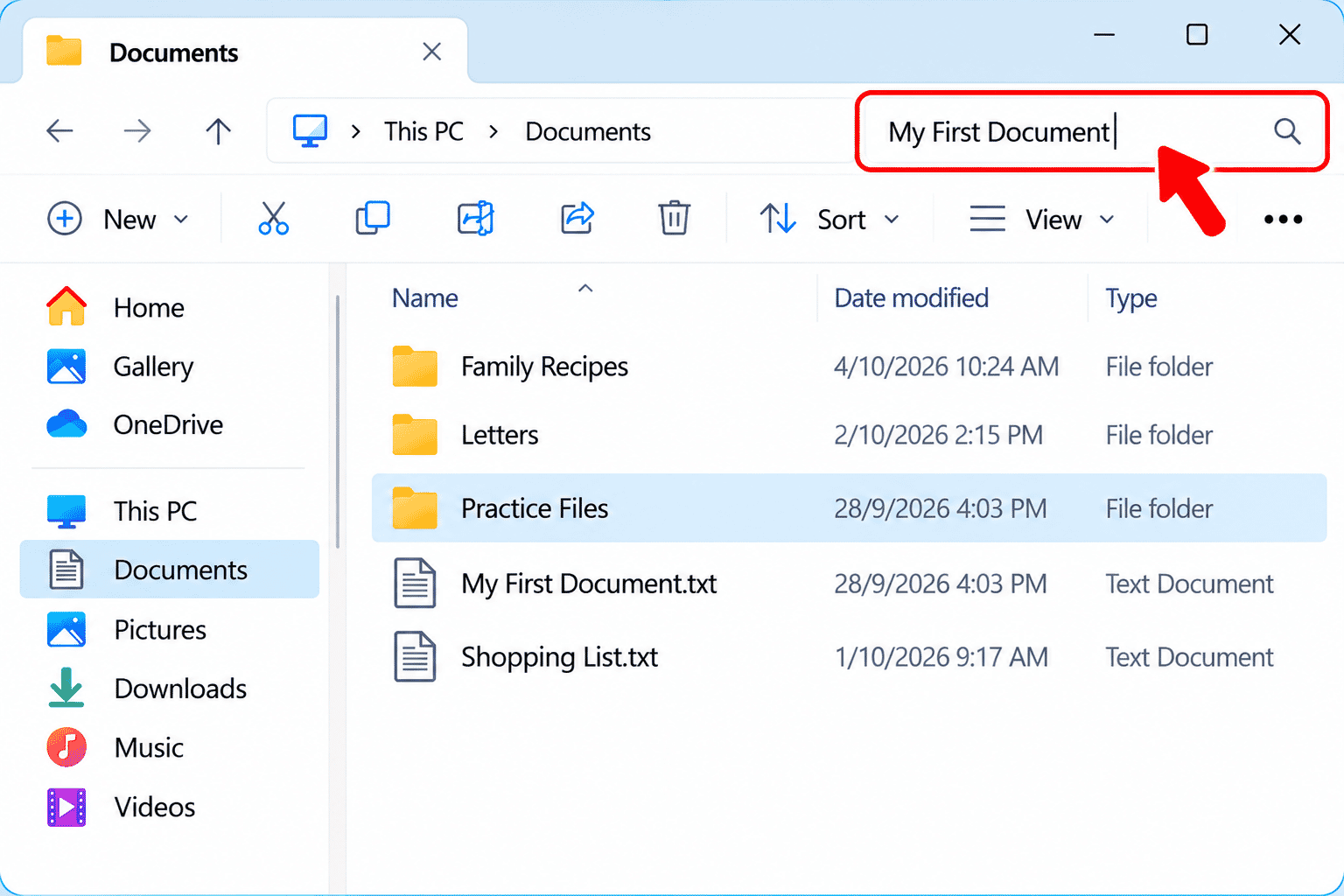
Task: Click the navigation pane scrollbar
Action: click(x=337, y=420)
